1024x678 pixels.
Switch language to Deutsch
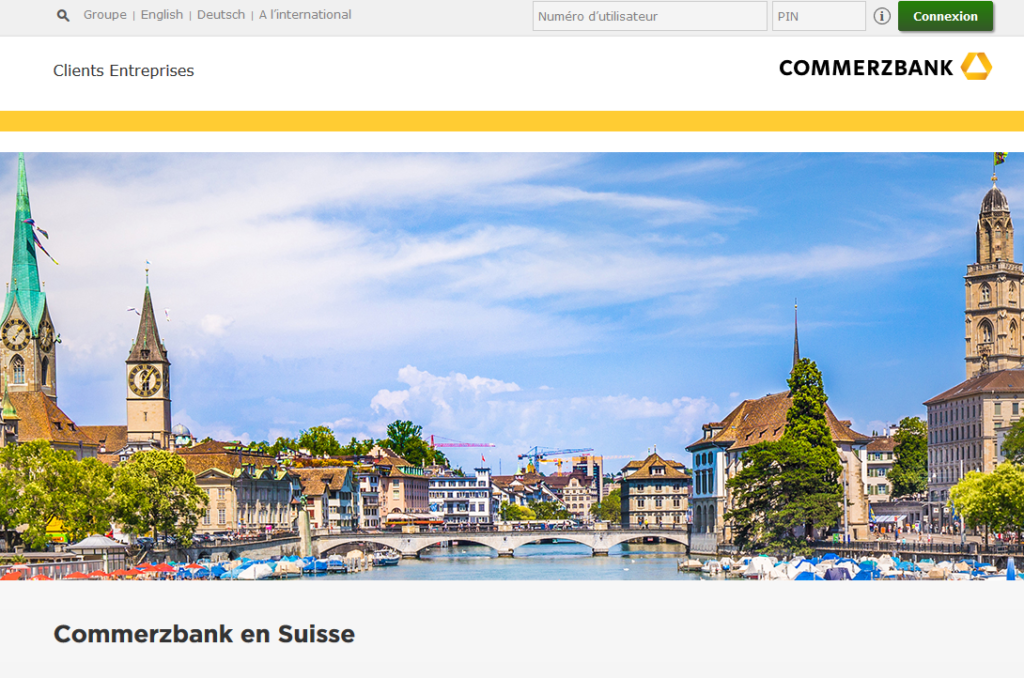[x=221, y=14]
